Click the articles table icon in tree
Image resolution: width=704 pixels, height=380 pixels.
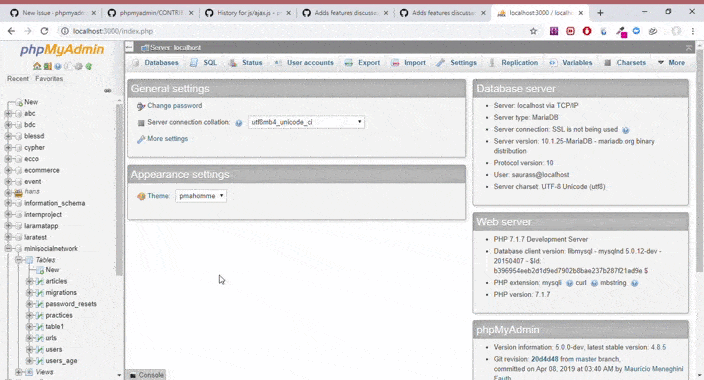(40, 282)
